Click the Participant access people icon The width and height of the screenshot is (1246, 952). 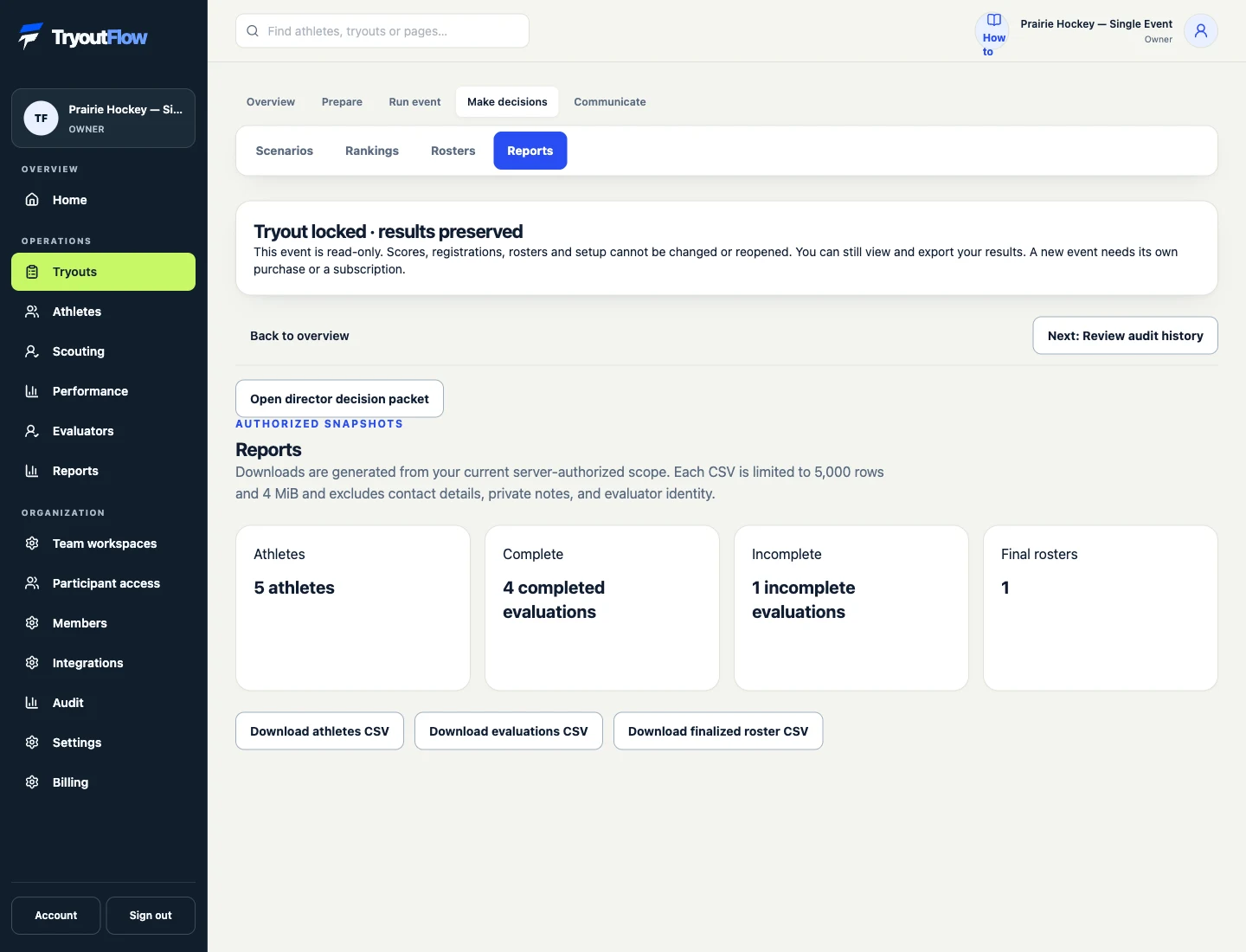pos(32,583)
